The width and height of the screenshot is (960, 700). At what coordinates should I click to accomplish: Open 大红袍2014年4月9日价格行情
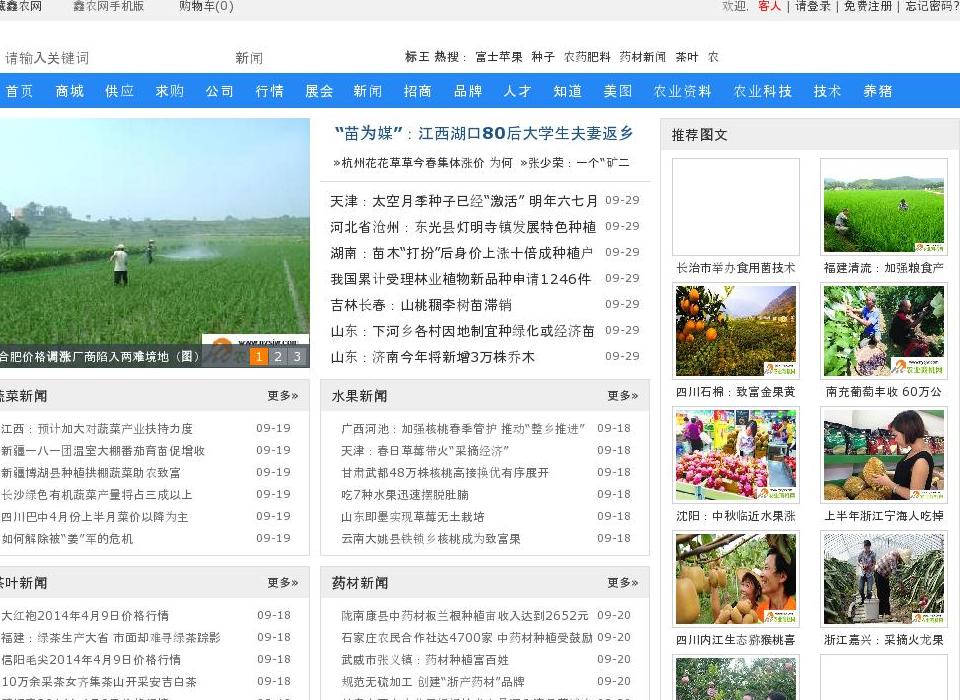point(85,615)
